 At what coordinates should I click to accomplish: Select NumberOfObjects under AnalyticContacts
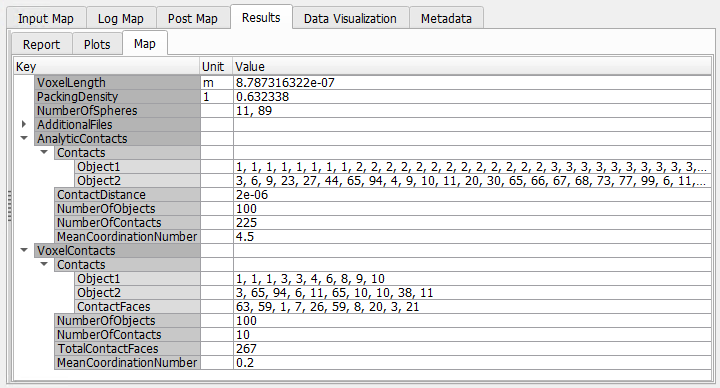(x=127, y=208)
